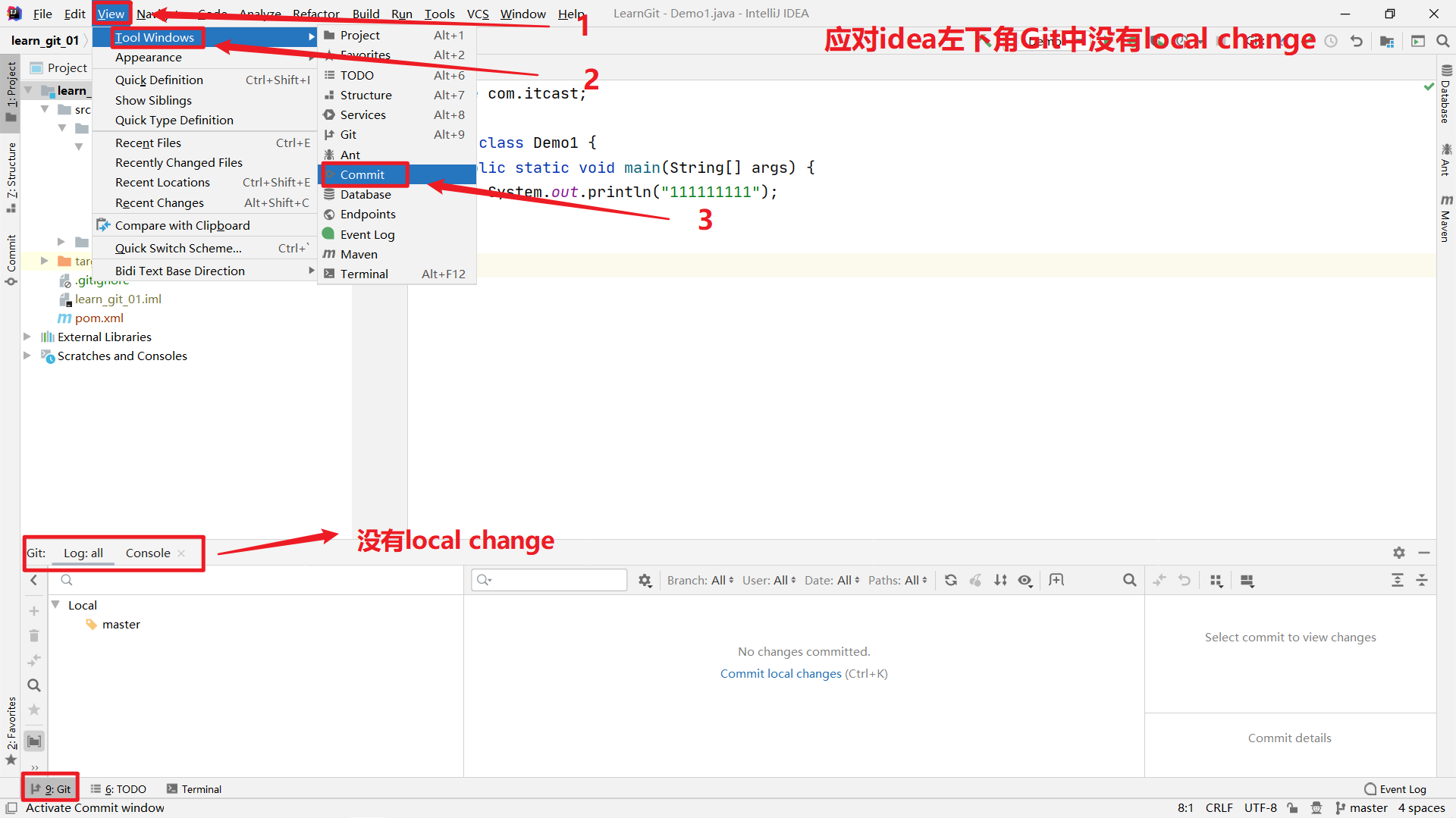Change file encoding UTF-8

click(x=1260, y=807)
